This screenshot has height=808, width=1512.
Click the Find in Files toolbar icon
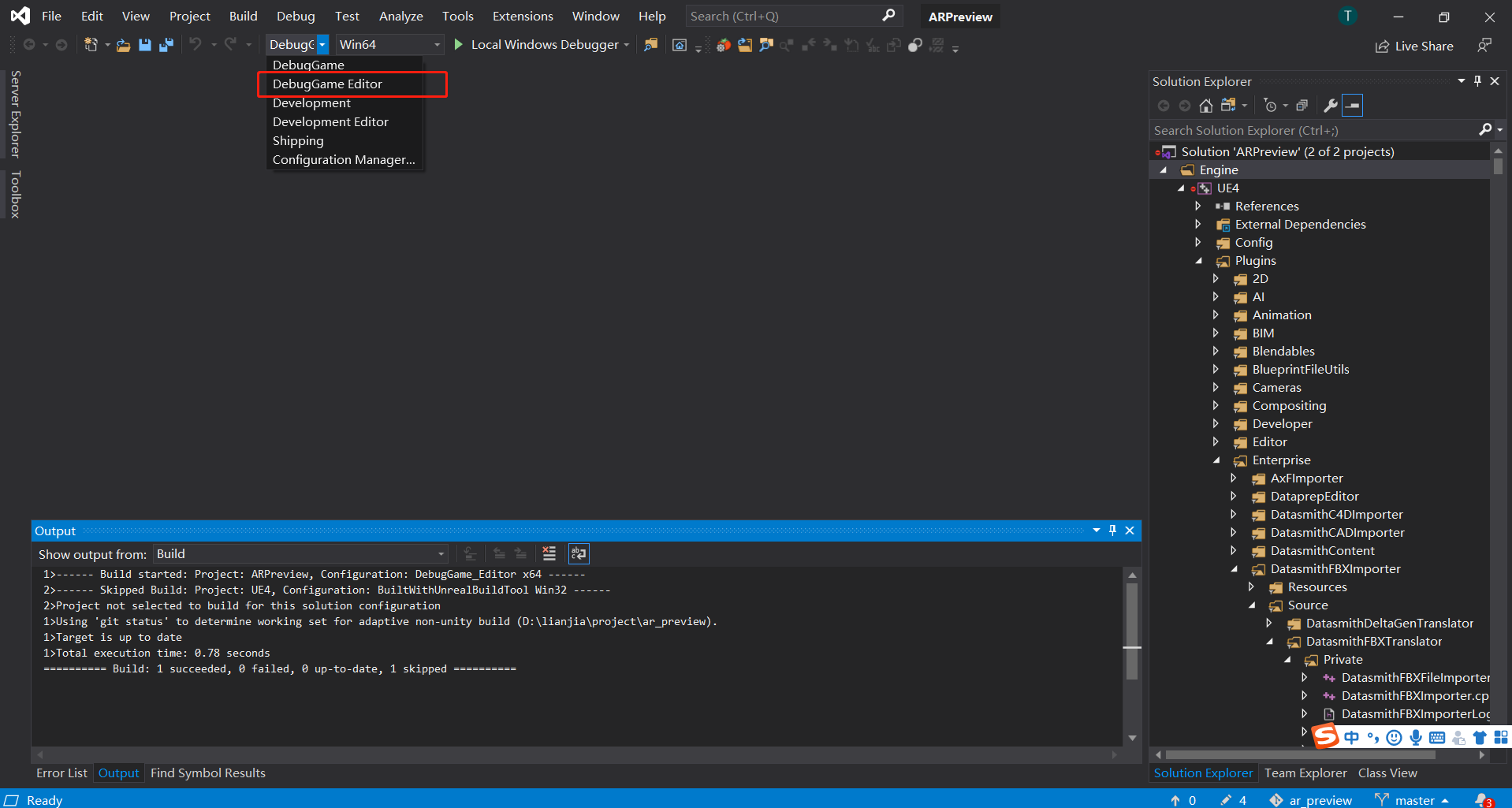click(x=650, y=45)
